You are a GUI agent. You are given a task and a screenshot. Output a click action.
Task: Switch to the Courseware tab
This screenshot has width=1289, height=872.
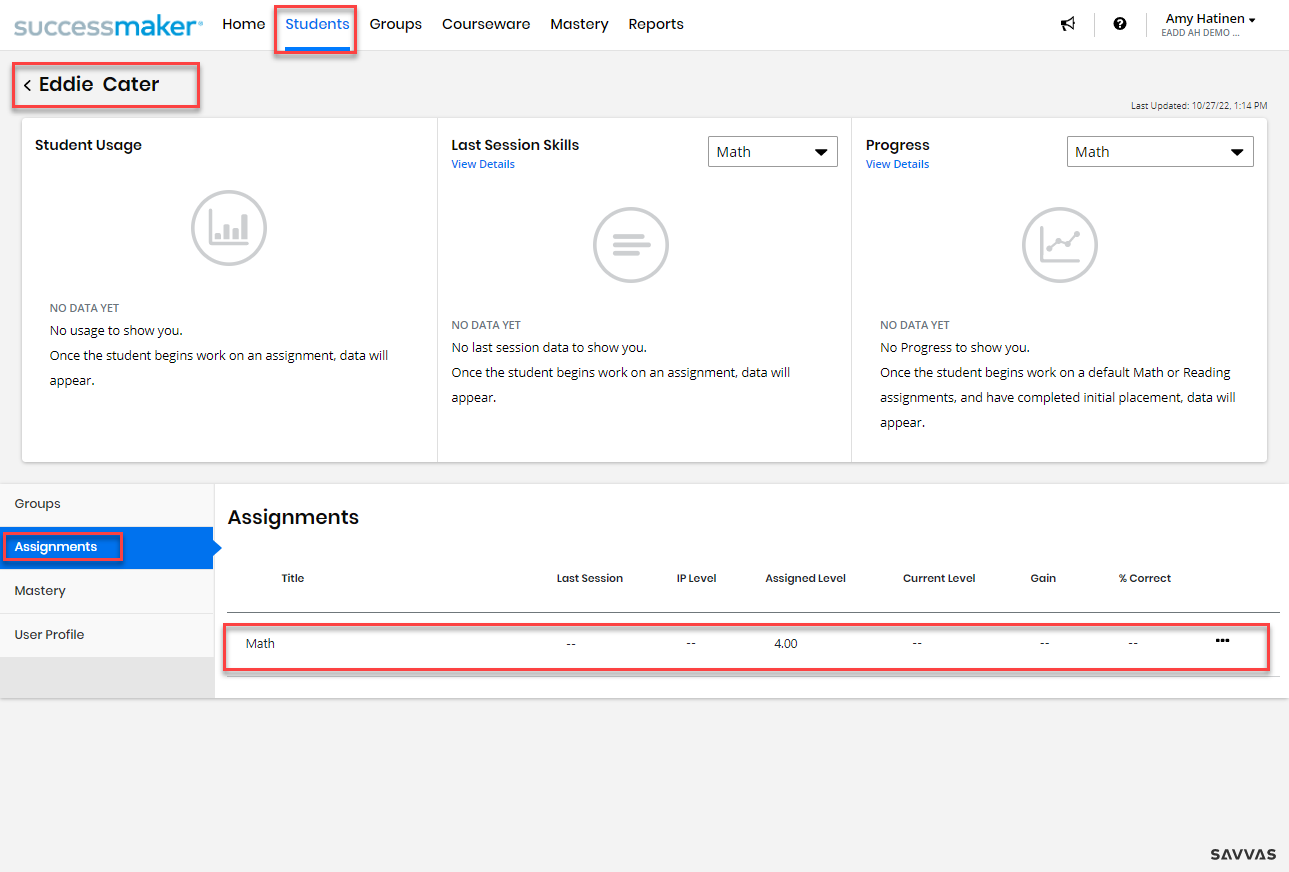pos(486,24)
